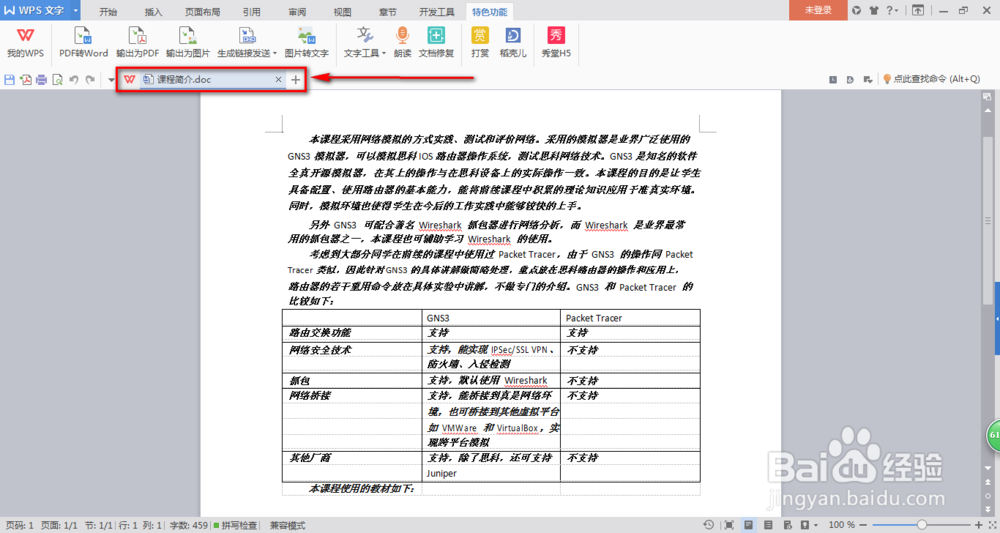Click the zoom slider handle

(x=922, y=525)
